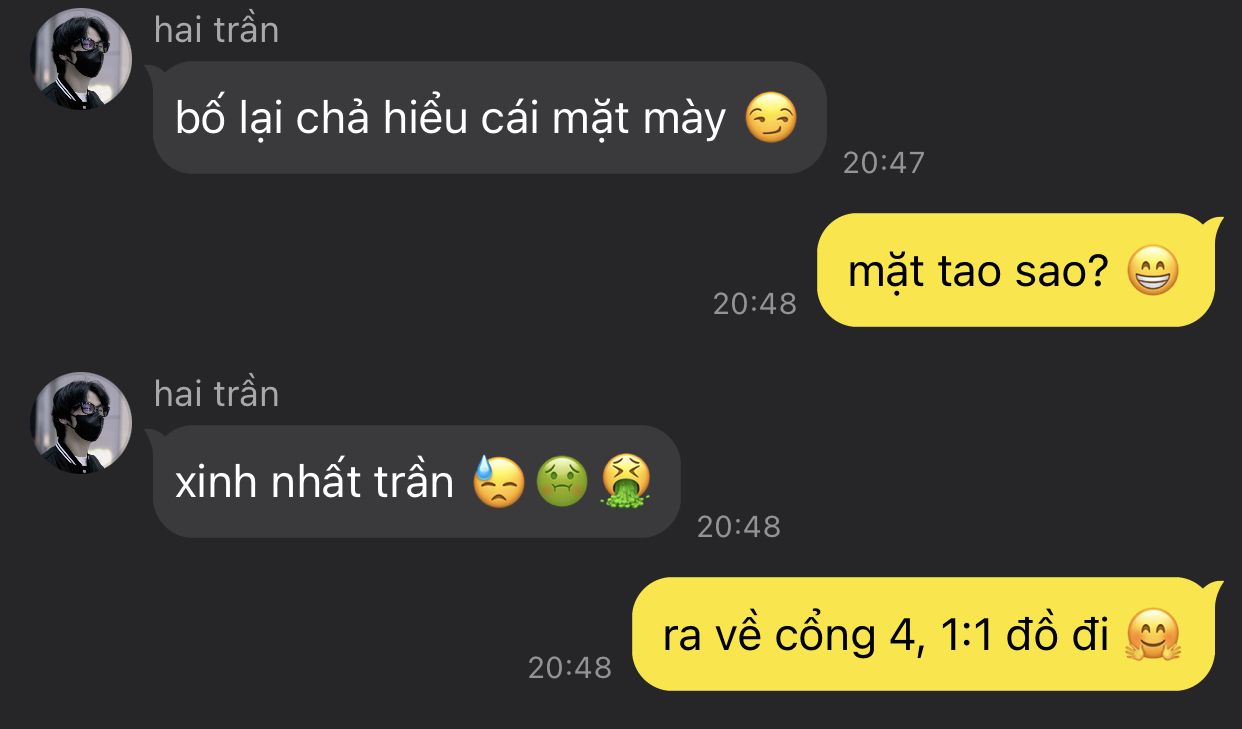This screenshot has width=1242, height=729.
Task: Click the 20:48 timestamp beside "mặt tao sao?"
Action: (755, 303)
